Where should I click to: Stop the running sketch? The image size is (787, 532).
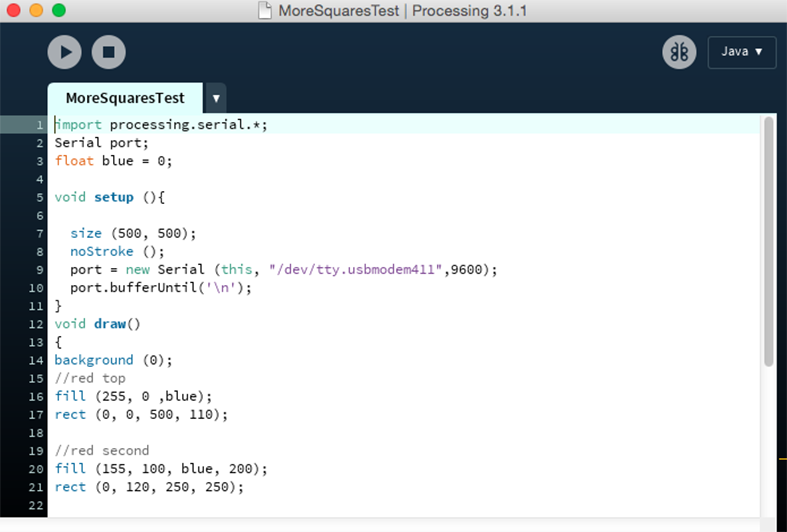point(108,52)
